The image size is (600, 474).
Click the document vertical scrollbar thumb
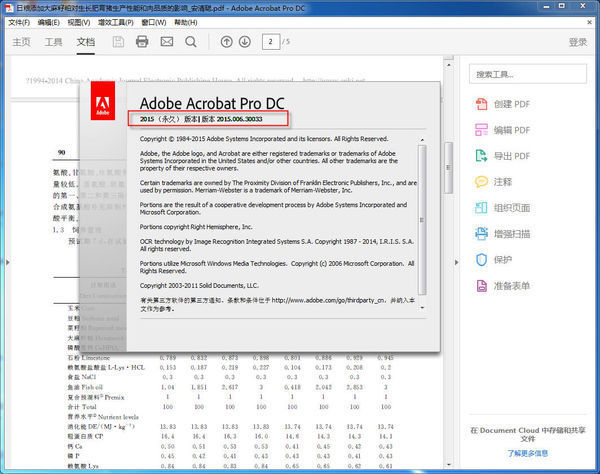pos(448,168)
